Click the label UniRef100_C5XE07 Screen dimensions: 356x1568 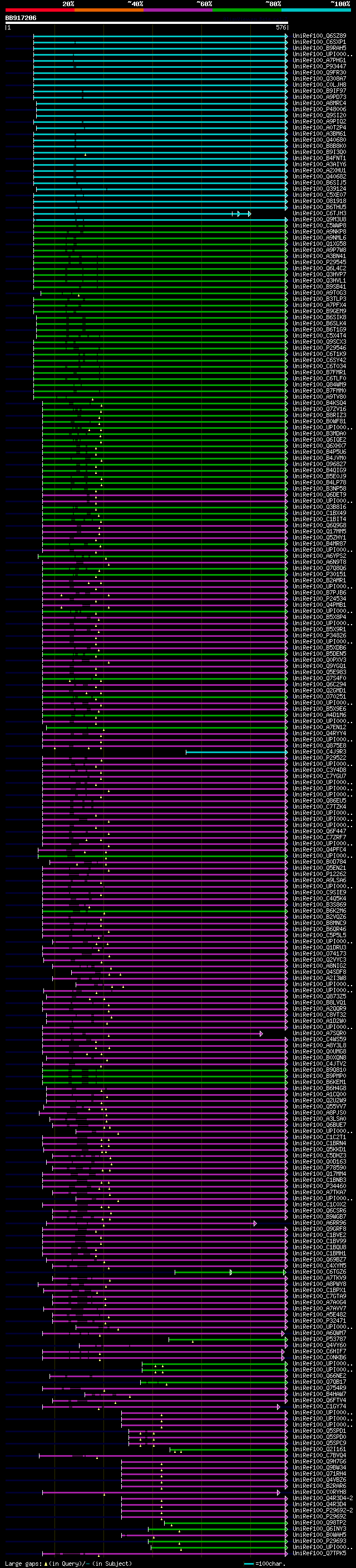[319, 195]
